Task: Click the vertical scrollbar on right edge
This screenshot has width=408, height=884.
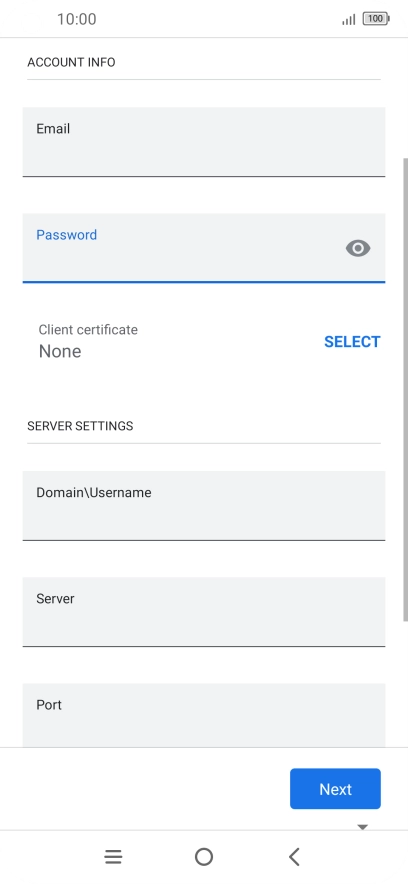Action: 405,389
